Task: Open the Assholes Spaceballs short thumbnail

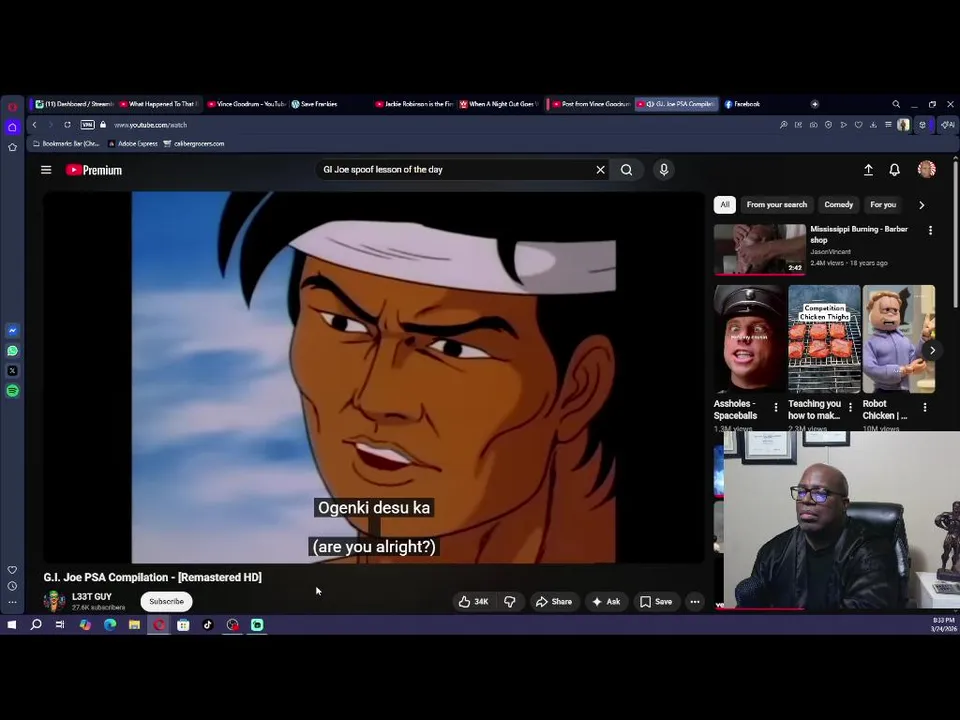Action: (x=749, y=339)
